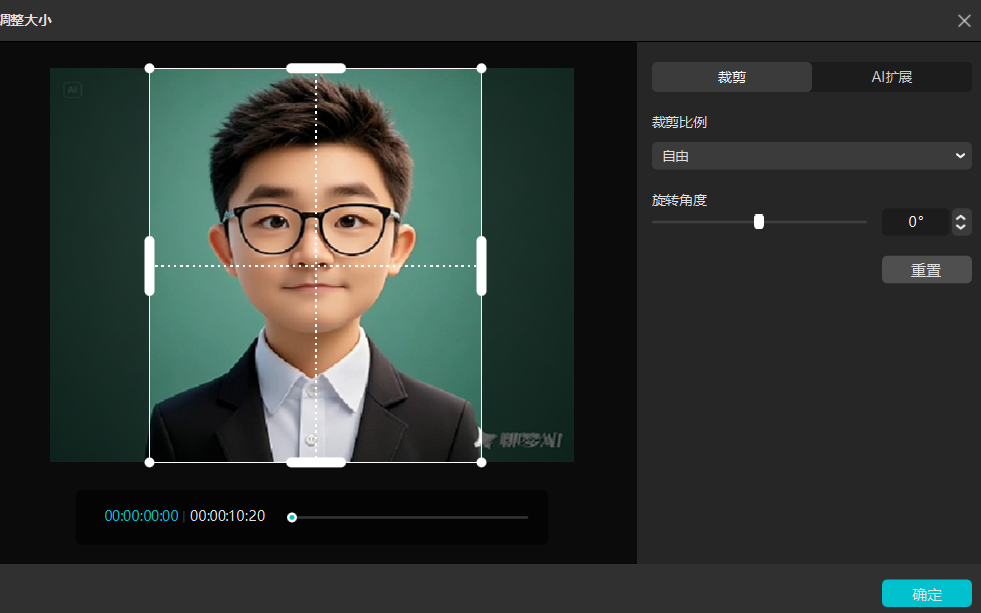
Task: Increase rotation angle with the up arrow
Action: (961, 216)
